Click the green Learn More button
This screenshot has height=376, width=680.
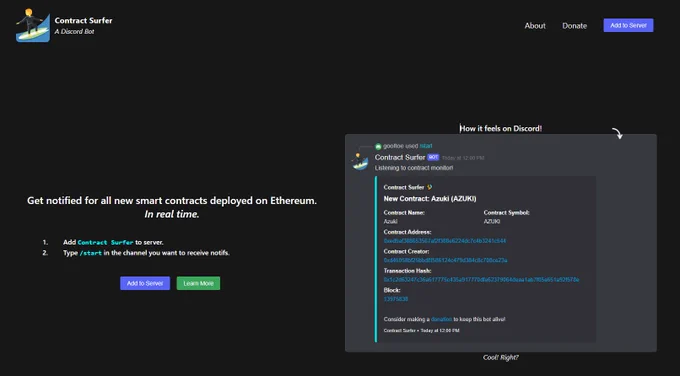[198, 283]
